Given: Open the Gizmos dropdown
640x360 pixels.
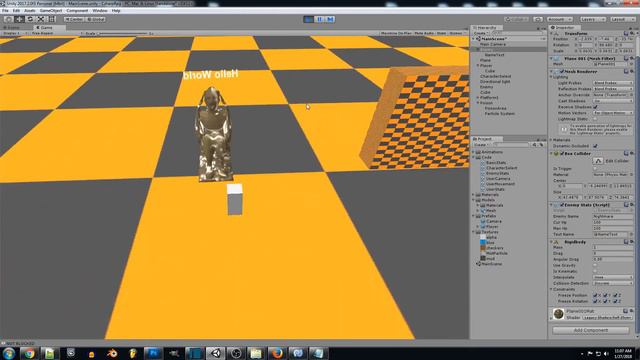Looking at the screenshot, I should [x=457, y=33].
